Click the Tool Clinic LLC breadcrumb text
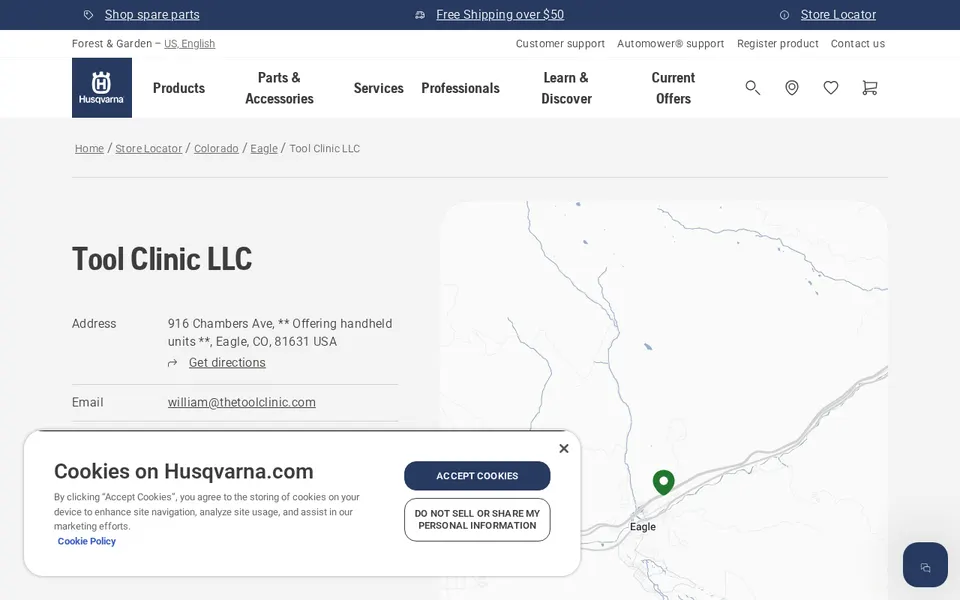This screenshot has height=600, width=960. coord(324,149)
